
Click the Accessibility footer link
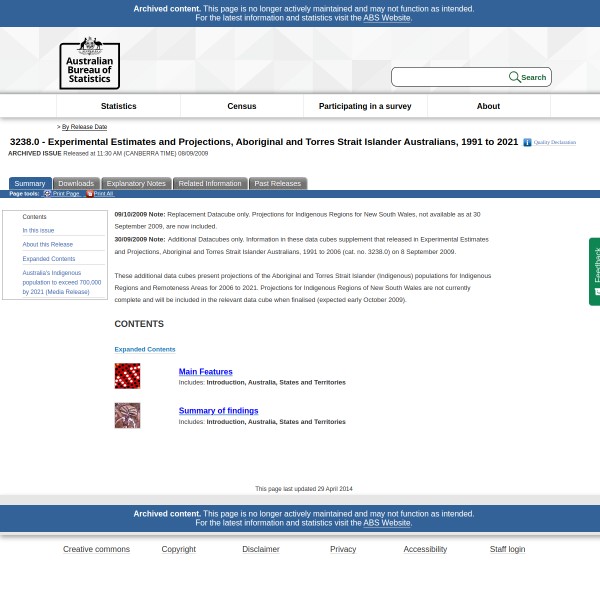(x=425, y=549)
